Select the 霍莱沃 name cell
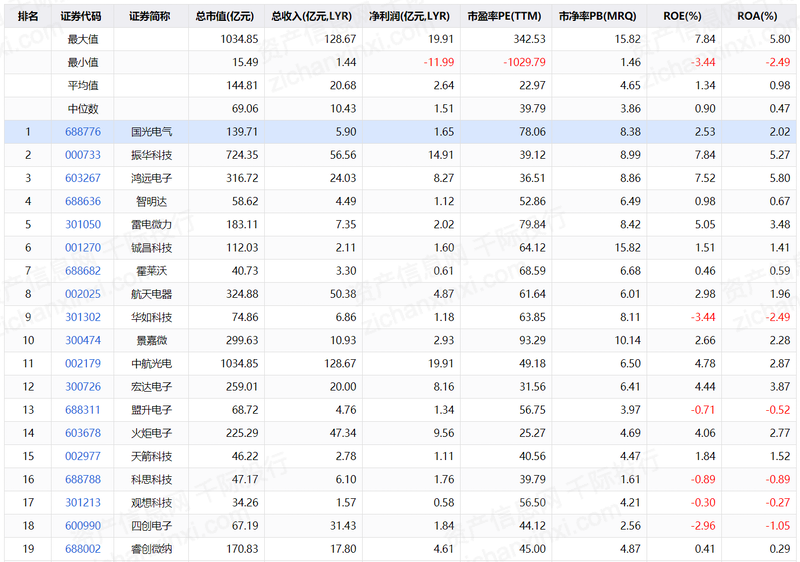Viewport: 800px width, 562px height. point(151,271)
